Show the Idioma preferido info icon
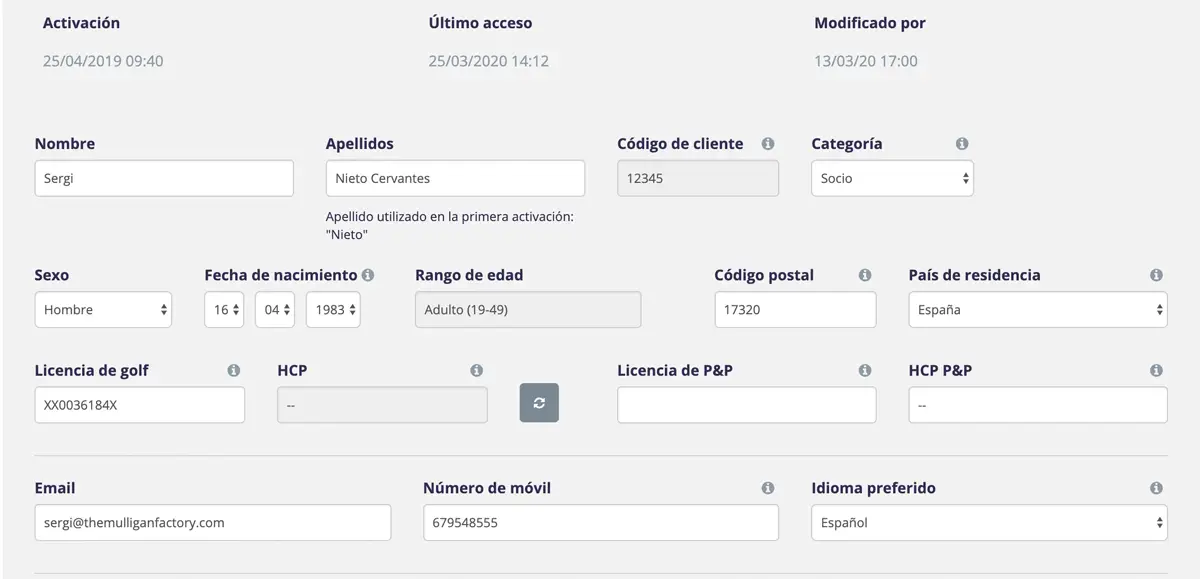Screen dimensions: 1200x579 pos(1156,489)
